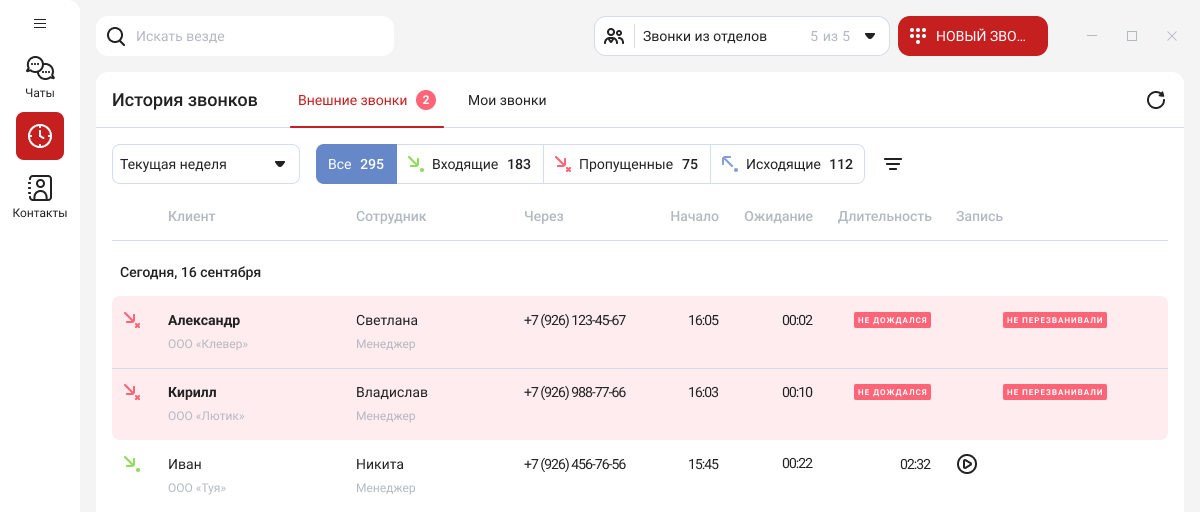Switch to the Мои звонки tab
This screenshot has width=1200, height=512.
pos(507,100)
